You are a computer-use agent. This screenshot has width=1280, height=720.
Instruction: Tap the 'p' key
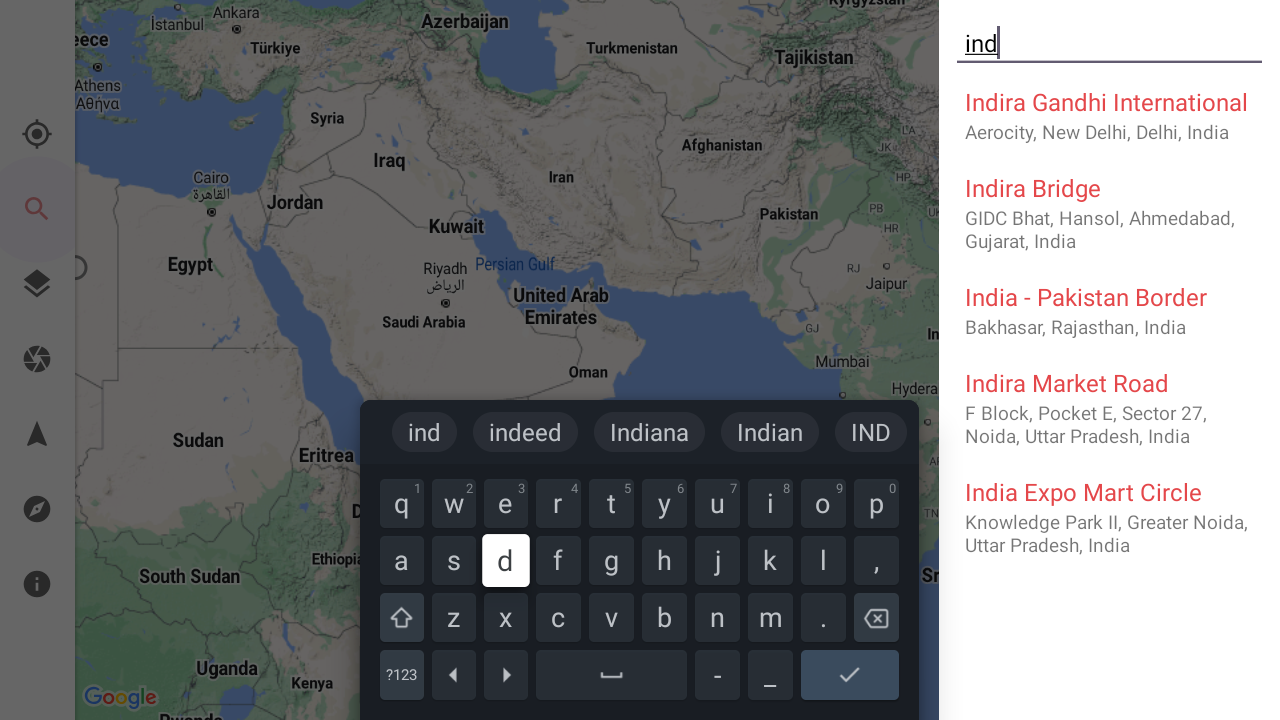[876, 504]
